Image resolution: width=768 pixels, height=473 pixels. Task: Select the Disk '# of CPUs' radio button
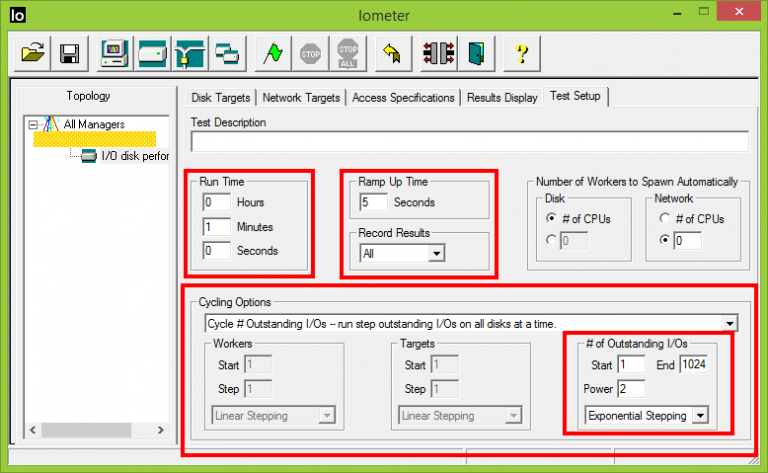point(550,218)
